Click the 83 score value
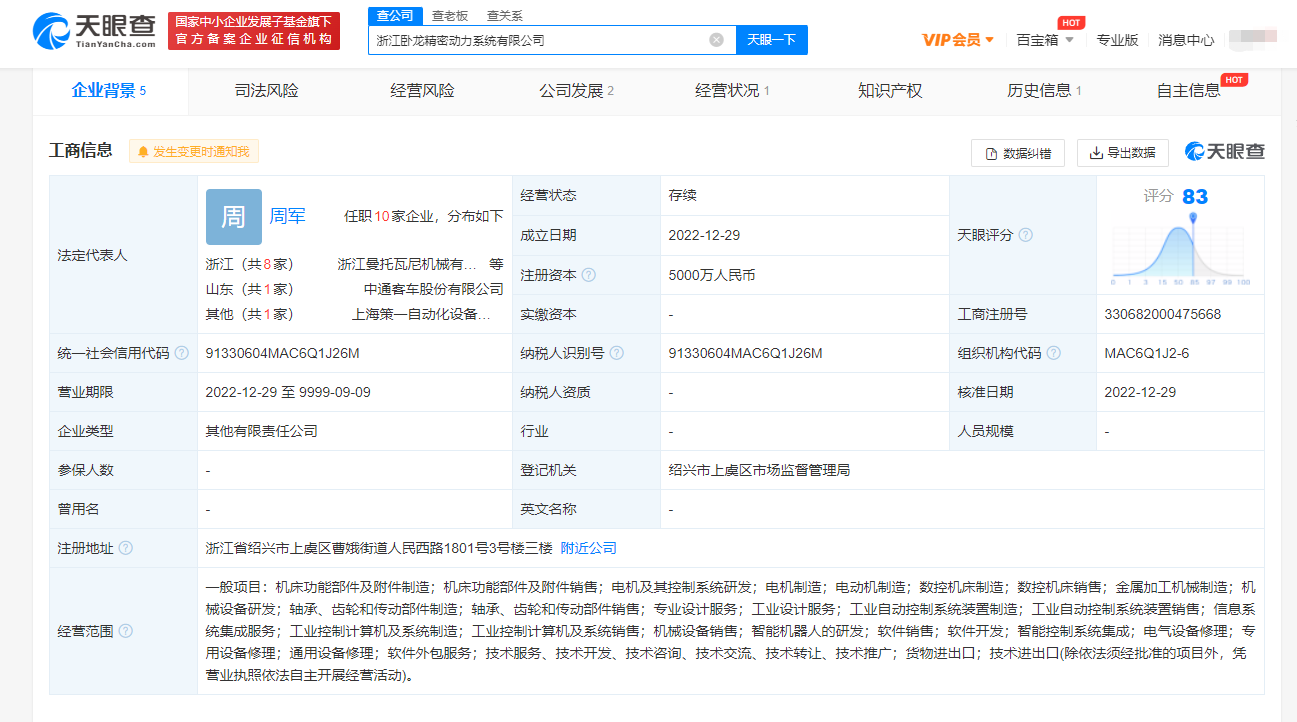 (x=1195, y=197)
